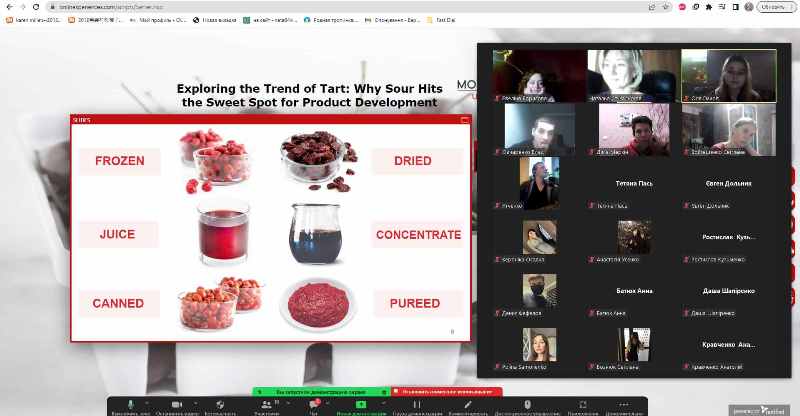The width and height of the screenshot is (800, 416).
Task: Open the second bookmark starting with 2012
Action: click(95, 20)
